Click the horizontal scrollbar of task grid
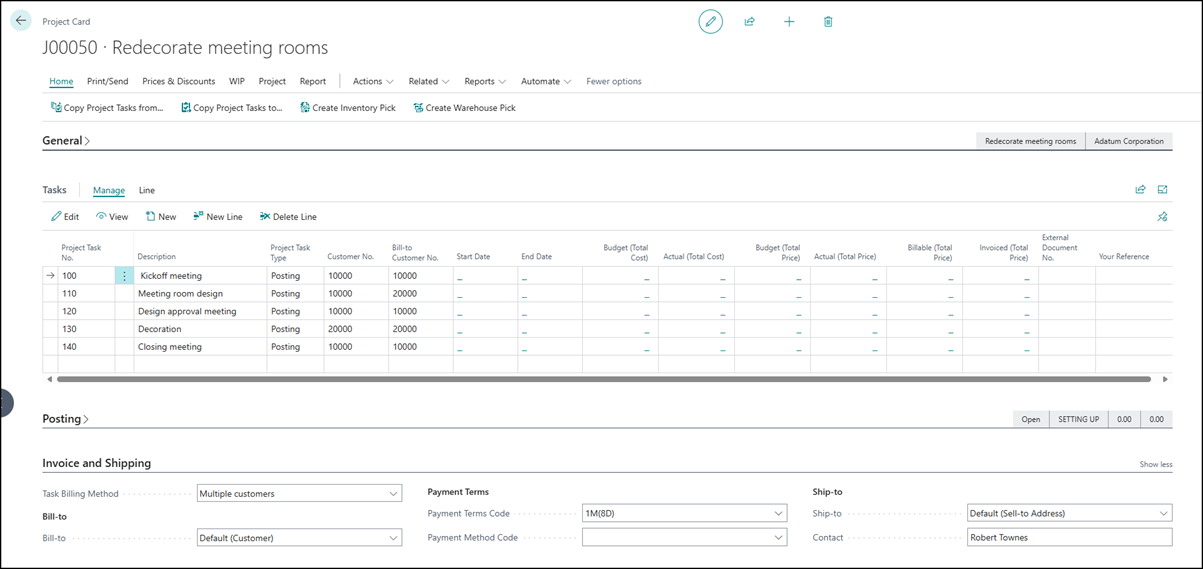Image resolution: width=1203 pixels, height=569 pixels. 604,379
